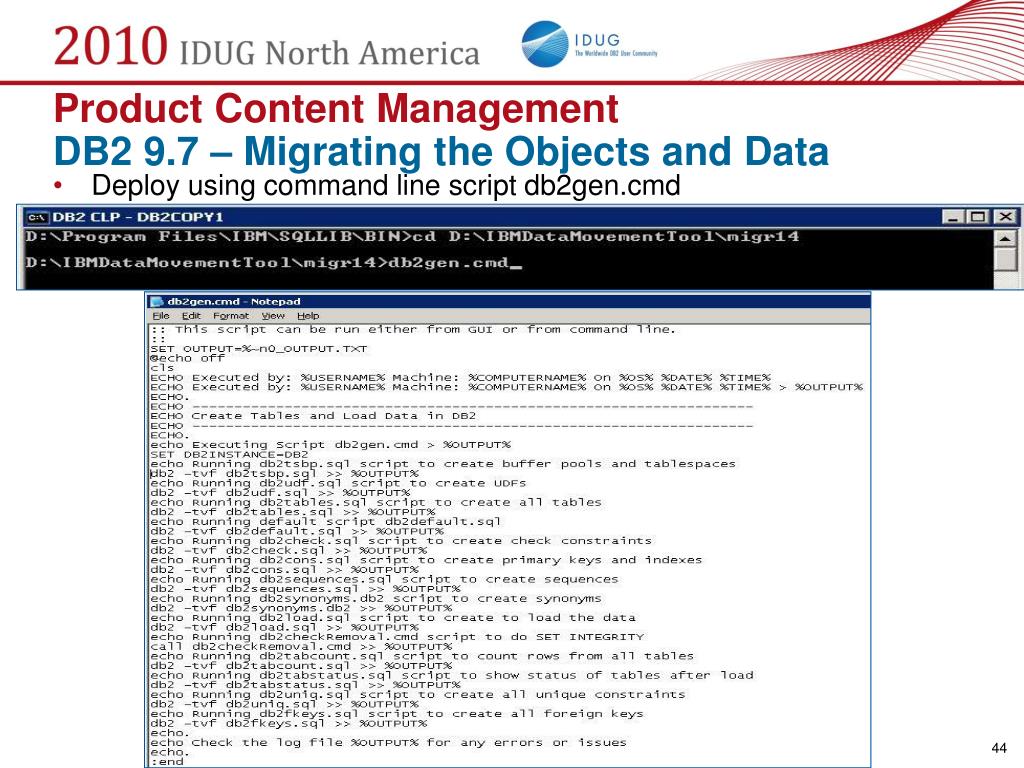
Task: Maximize the DB2 CLP window
Action: pyautogui.click(x=978, y=217)
